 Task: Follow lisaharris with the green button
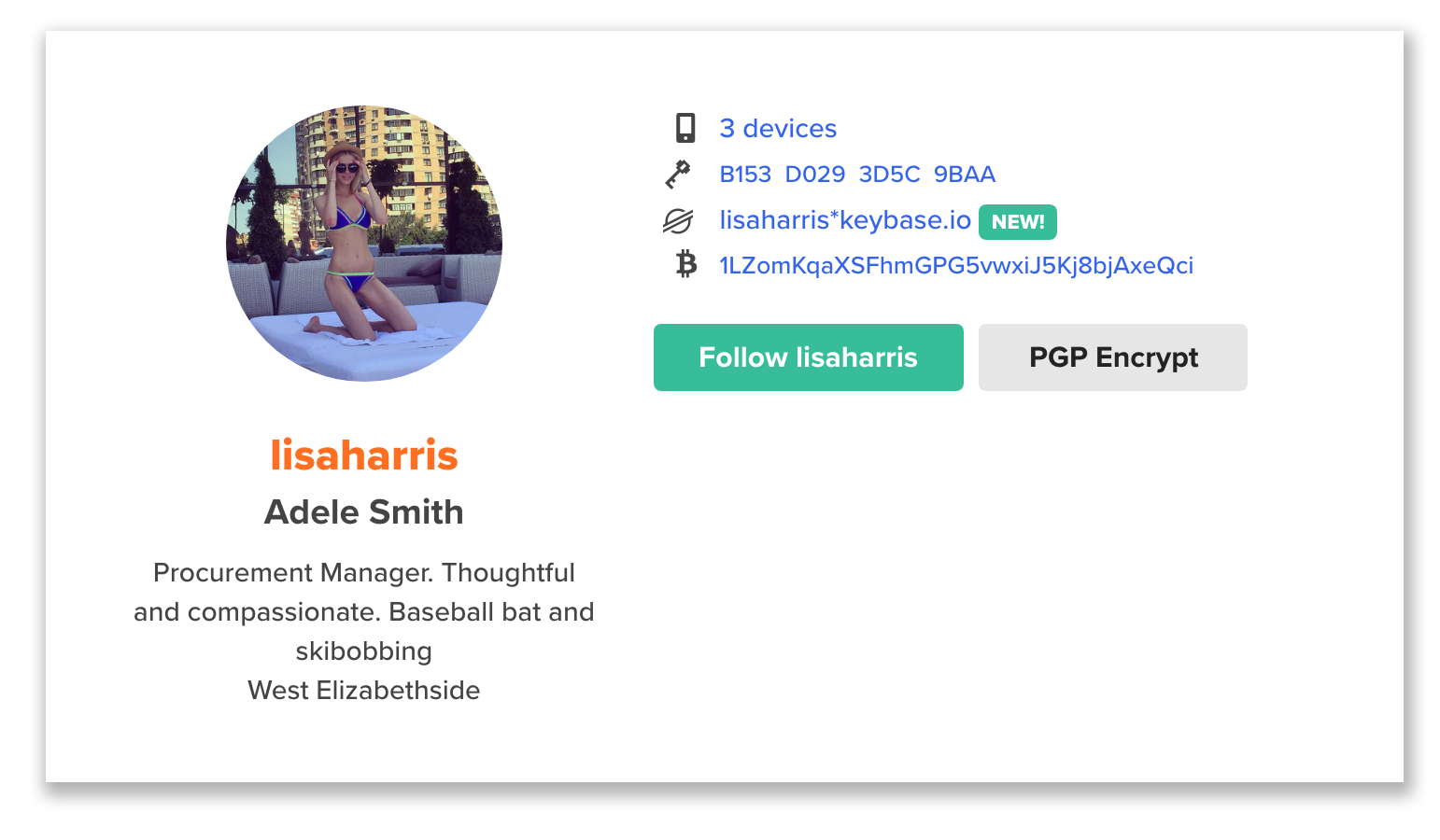click(x=809, y=357)
